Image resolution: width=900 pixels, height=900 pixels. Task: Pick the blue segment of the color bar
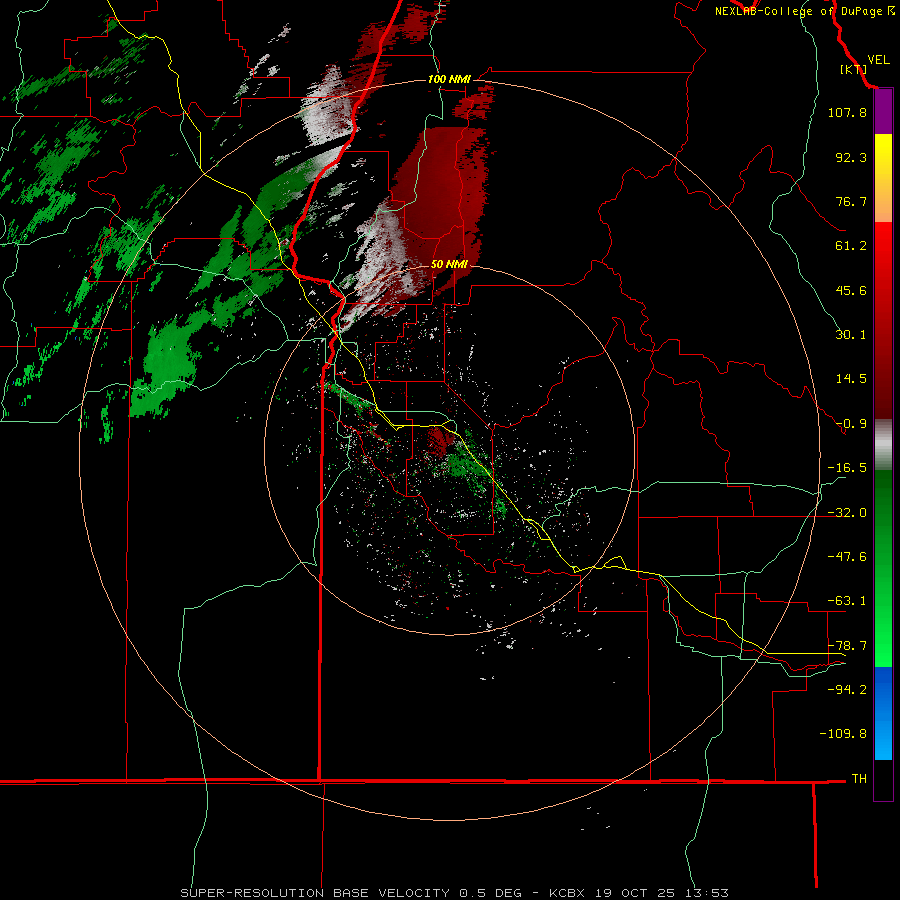point(883,713)
